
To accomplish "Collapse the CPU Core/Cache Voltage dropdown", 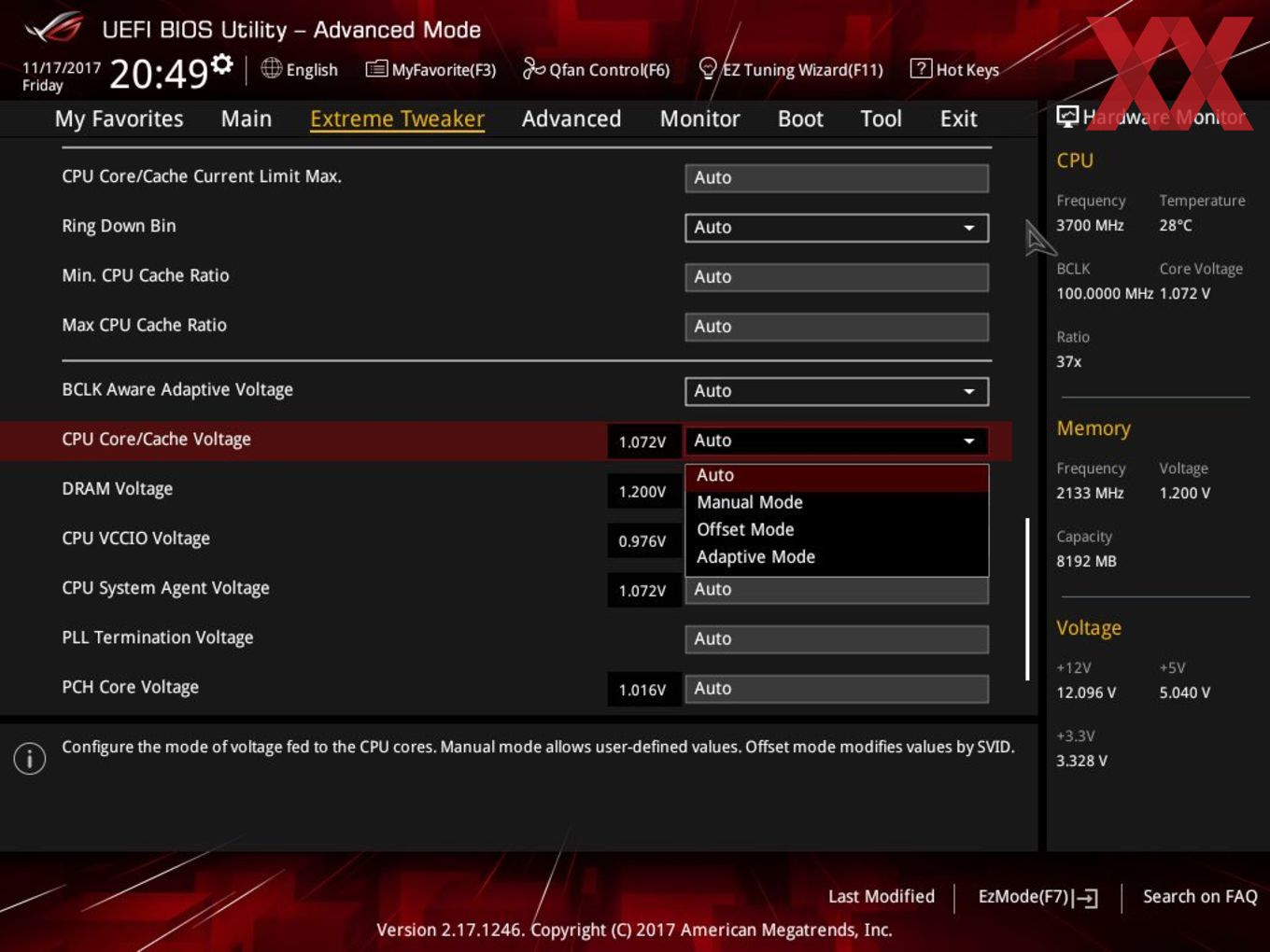I will coord(837,441).
